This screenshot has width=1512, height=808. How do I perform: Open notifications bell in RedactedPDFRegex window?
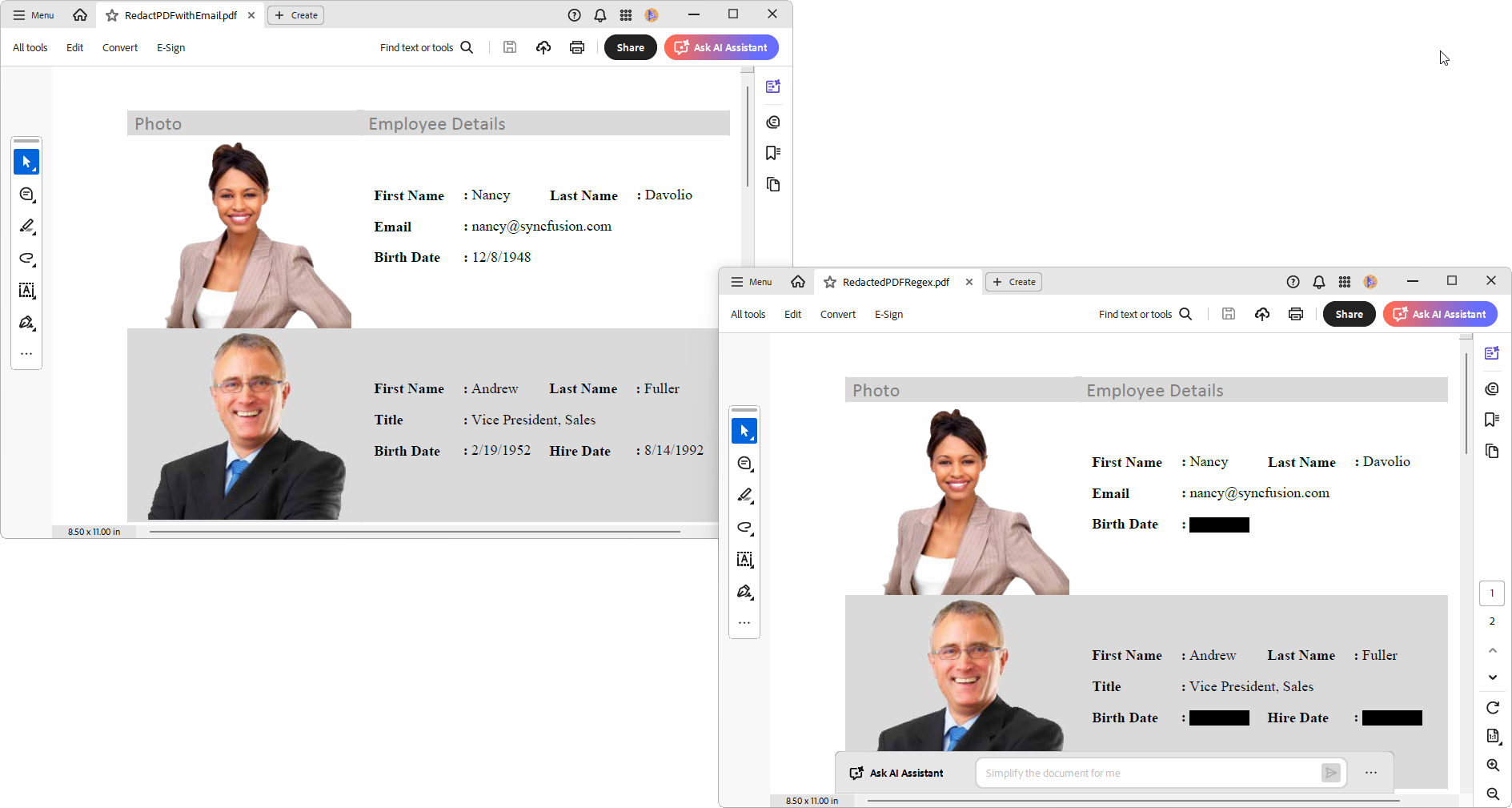(x=1318, y=282)
